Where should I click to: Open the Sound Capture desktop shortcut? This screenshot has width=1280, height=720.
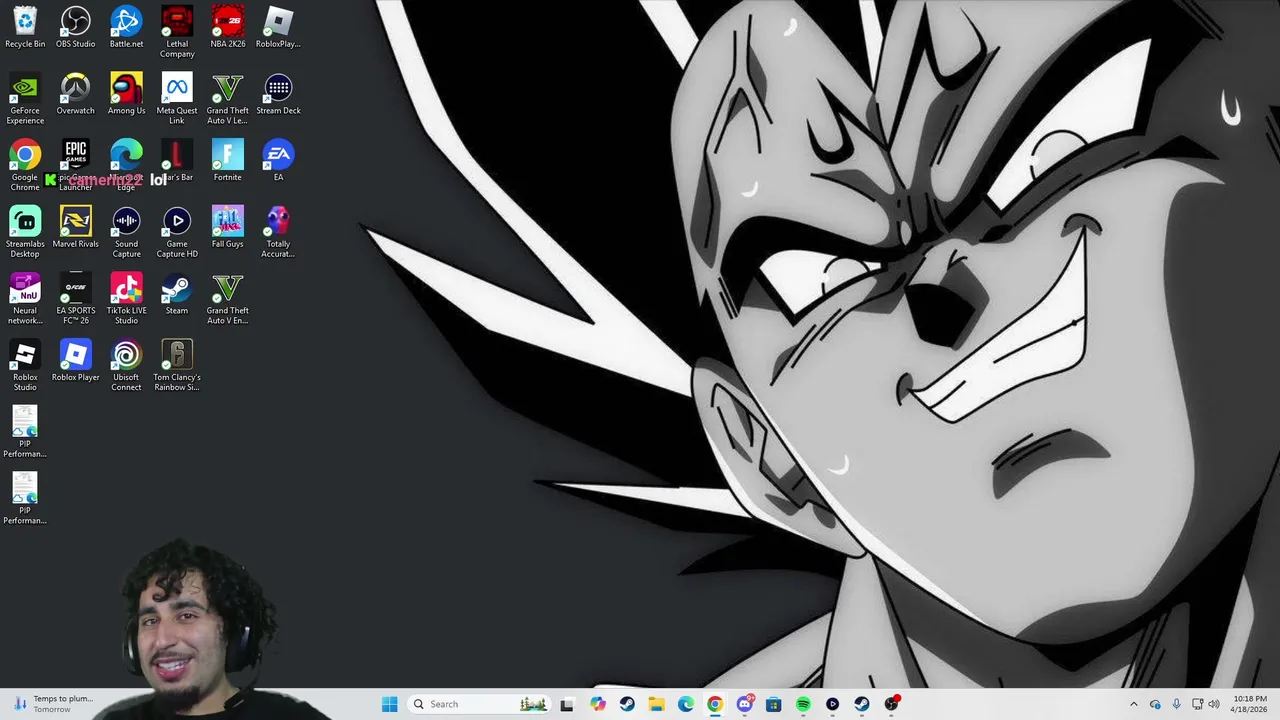point(126,232)
